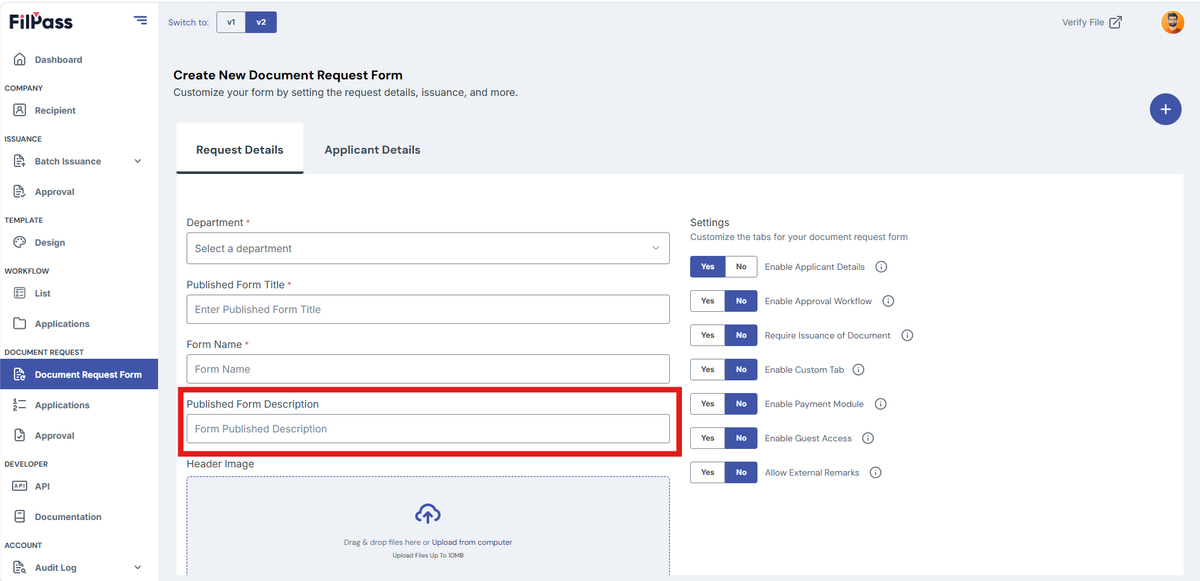Set Require Issuance of Document to Yes
The width and height of the screenshot is (1200, 581).
(x=708, y=335)
